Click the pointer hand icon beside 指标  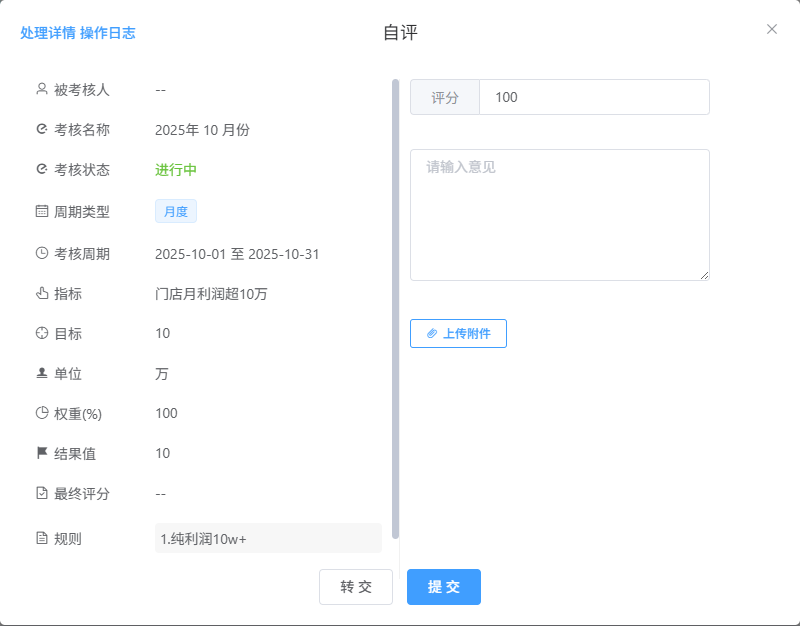pyautogui.click(x=42, y=293)
